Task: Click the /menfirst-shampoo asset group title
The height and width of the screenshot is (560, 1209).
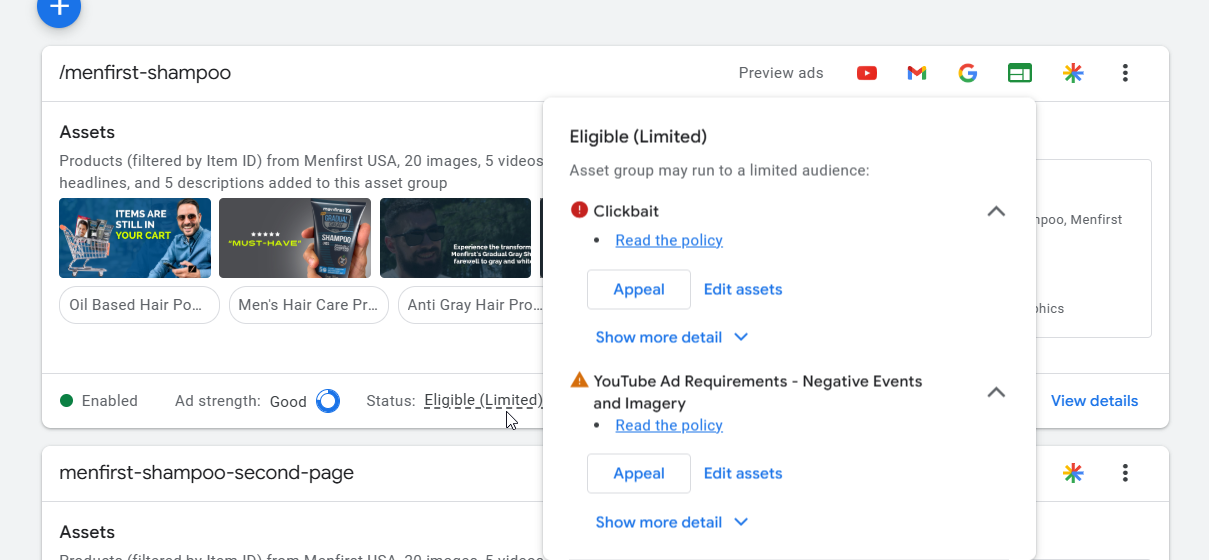Action: pyautogui.click(x=145, y=73)
